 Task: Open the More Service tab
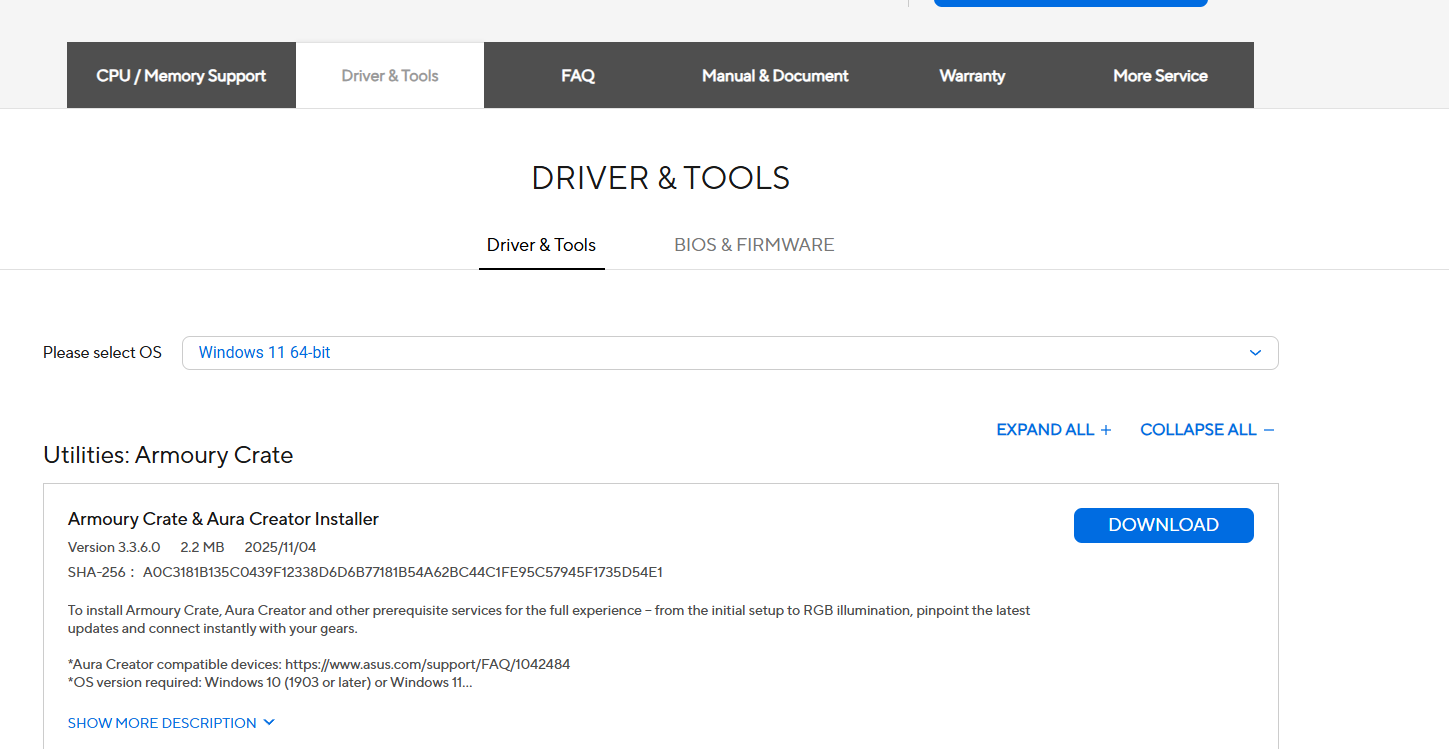[1160, 75]
